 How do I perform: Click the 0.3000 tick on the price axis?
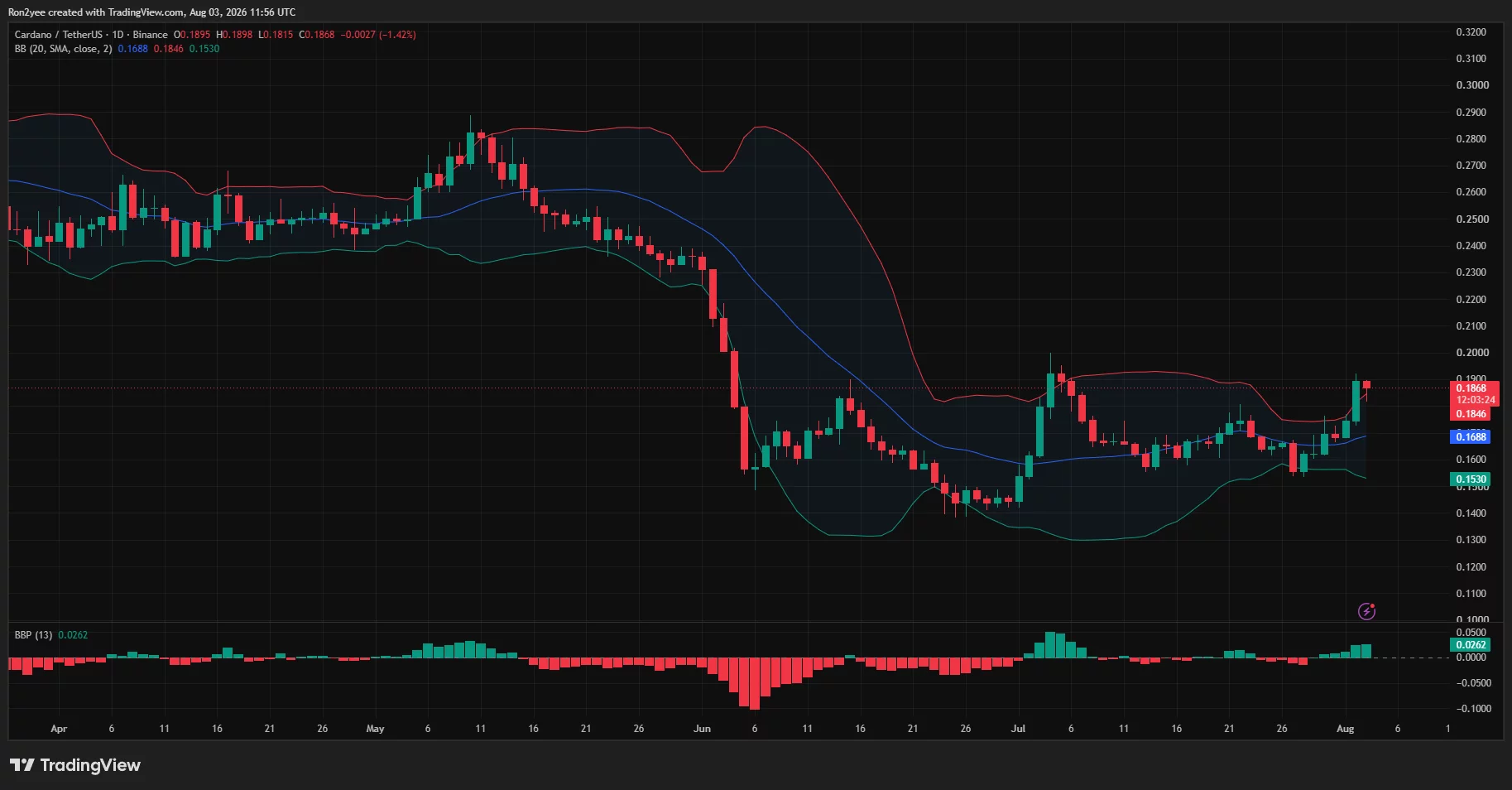(1471, 85)
